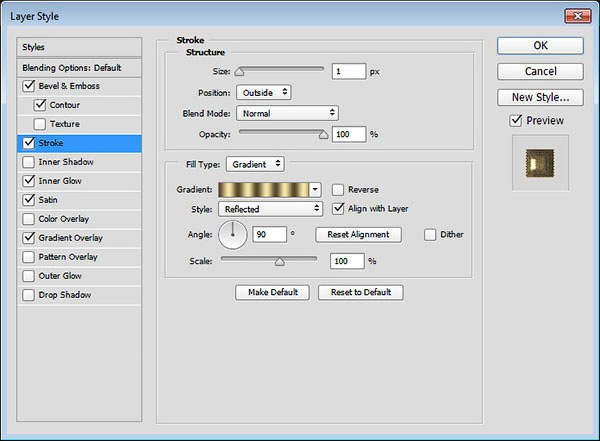Click the Angle value field
This screenshot has width=600, height=441.
point(269,235)
